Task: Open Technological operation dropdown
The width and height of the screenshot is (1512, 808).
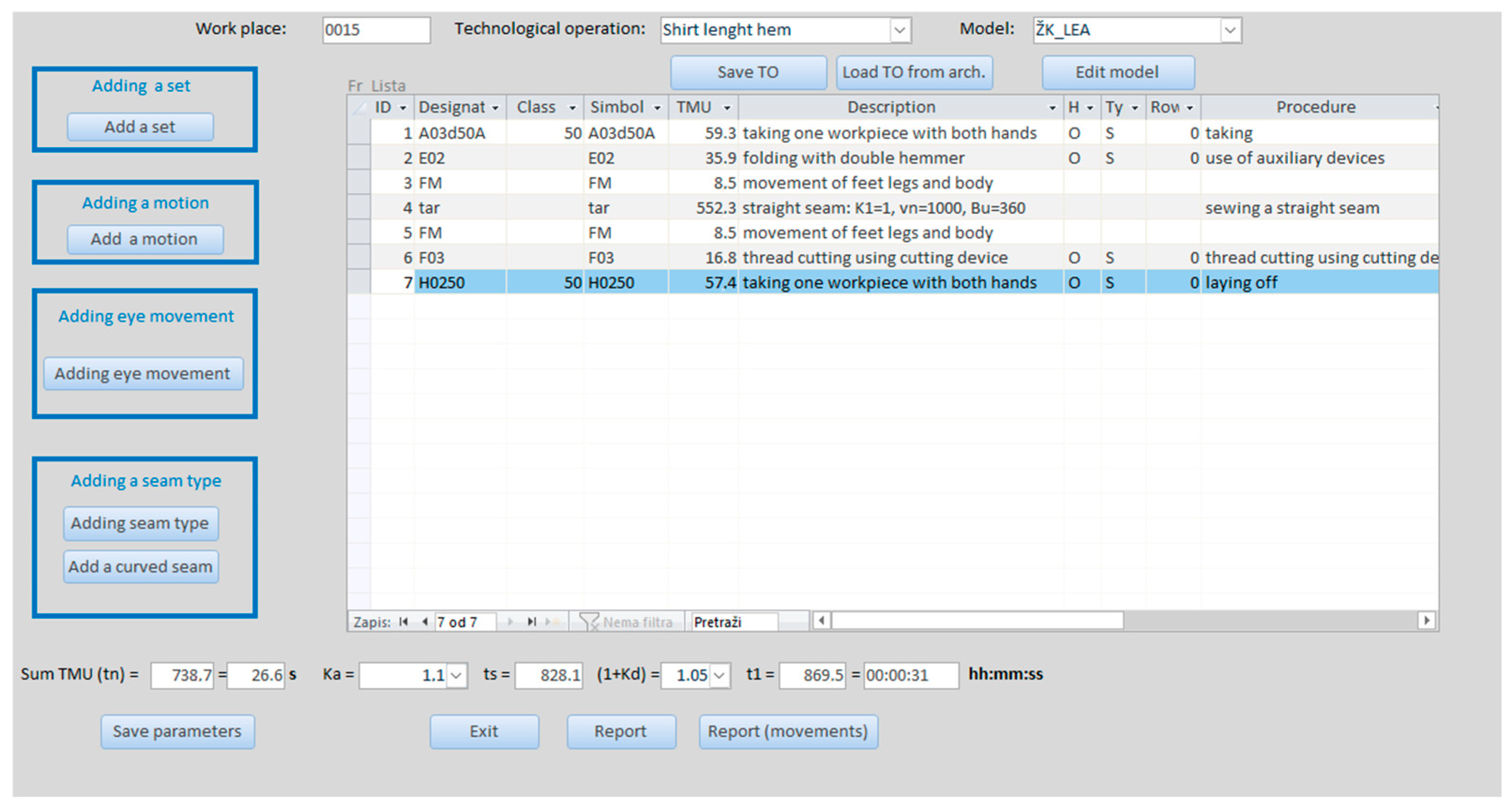Action: [899, 30]
